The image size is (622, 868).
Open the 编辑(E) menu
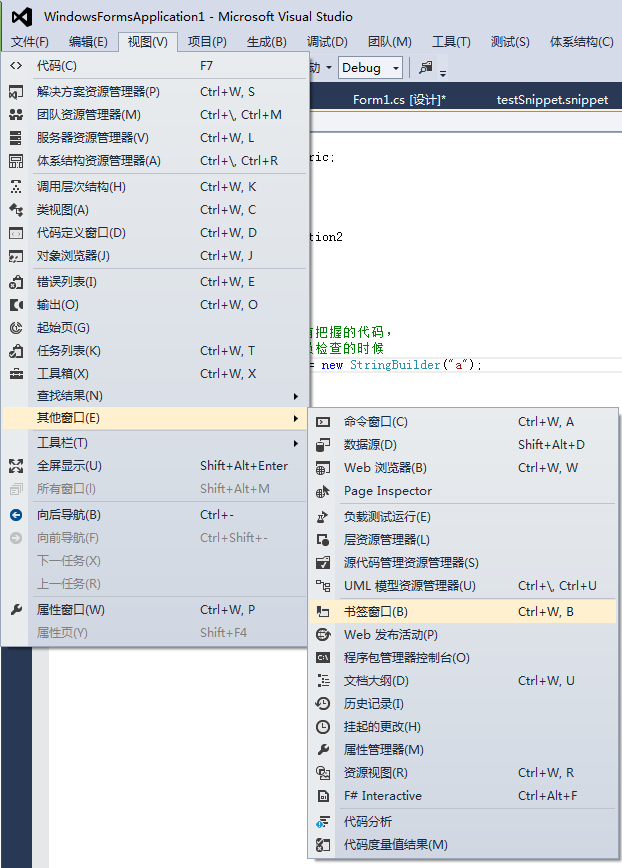tap(88, 42)
